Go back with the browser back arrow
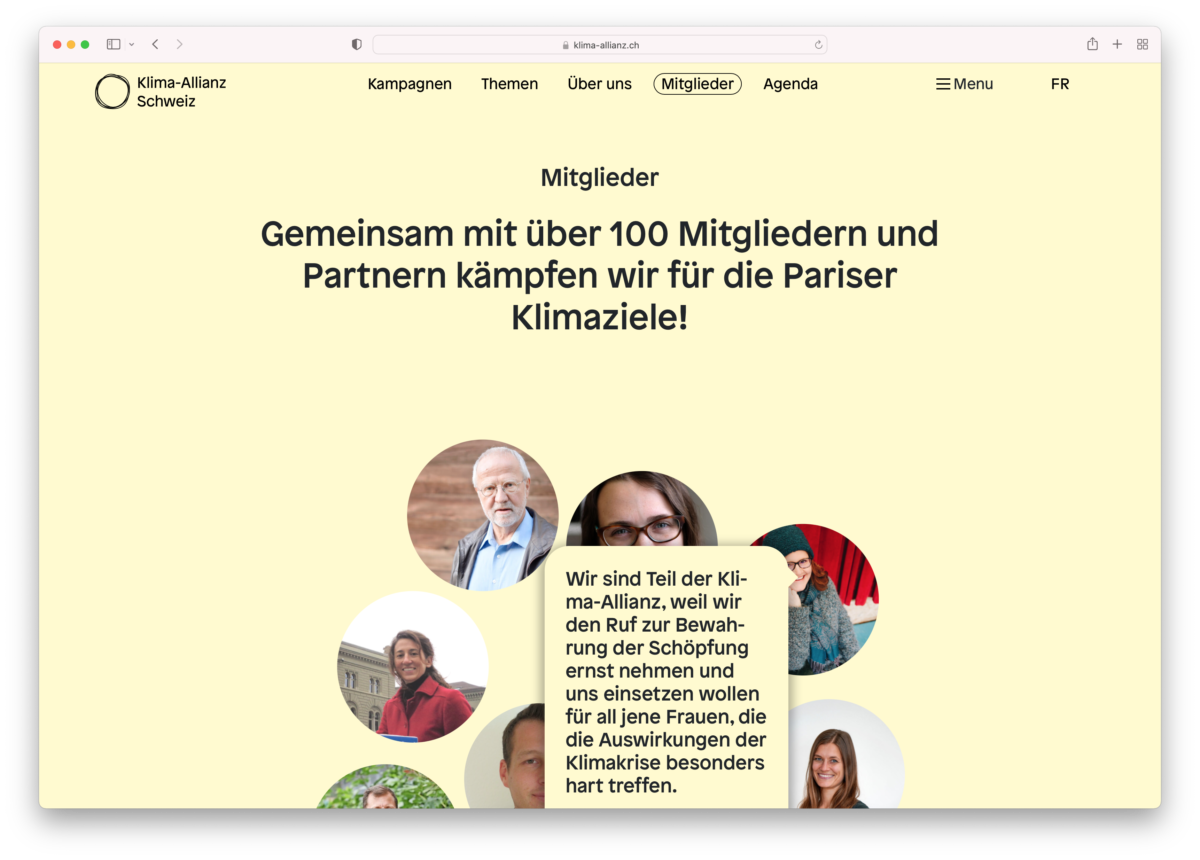Image resolution: width=1200 pixels, height=860 pixels. pyautogui.click(x=155, y=44)
